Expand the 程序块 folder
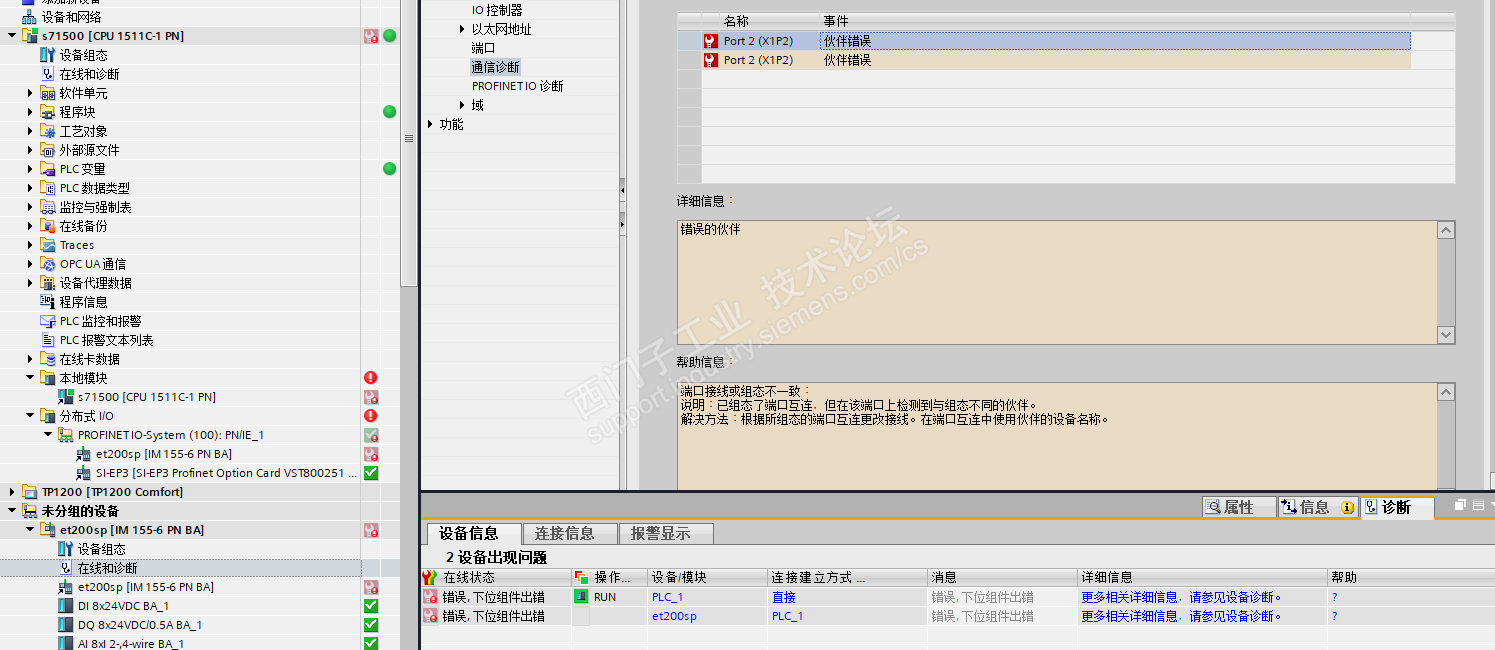 (30, 112)
